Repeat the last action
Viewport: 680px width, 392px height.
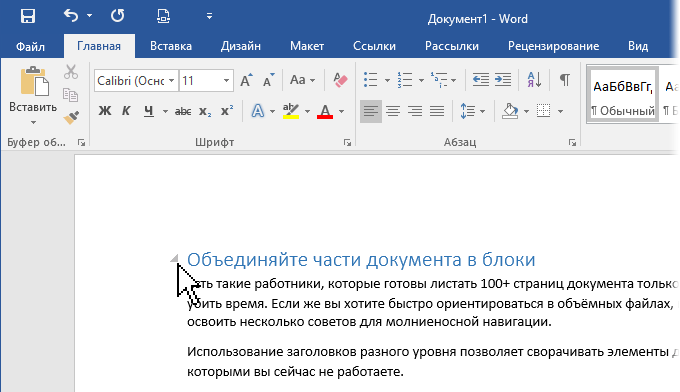coord(118,16)
